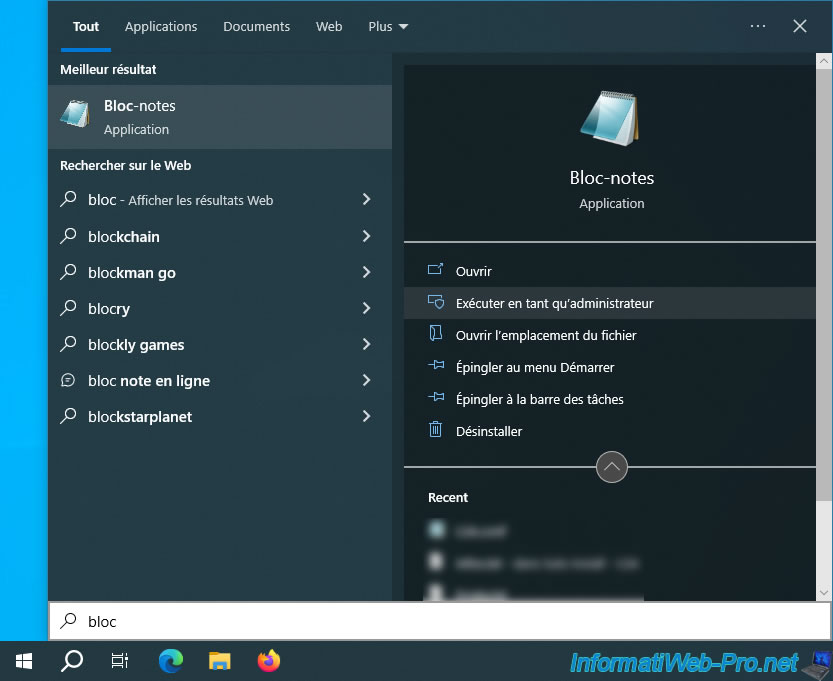Screen dimensions: 833x681
Task: Open File Explorer from the taskbar
Action: [x=219, y=661]
